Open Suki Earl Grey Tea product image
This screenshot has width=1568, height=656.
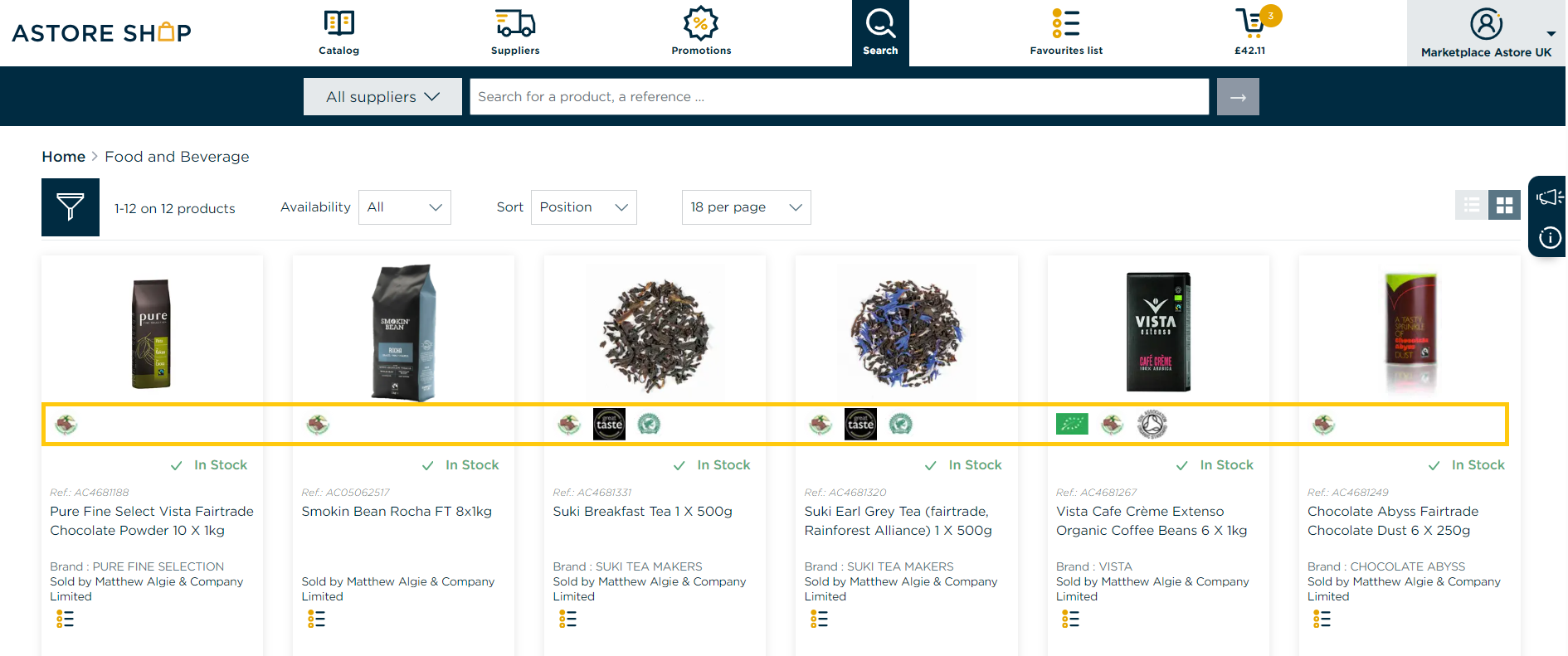pyautogui.click(x=906, y=332)
